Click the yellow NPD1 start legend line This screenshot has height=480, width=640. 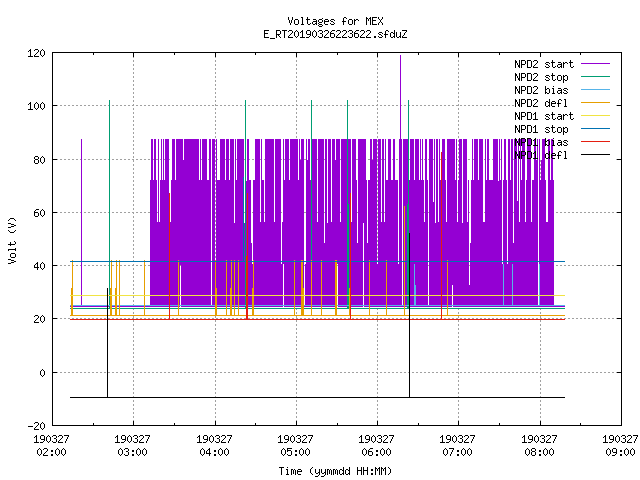coord(595,116)
